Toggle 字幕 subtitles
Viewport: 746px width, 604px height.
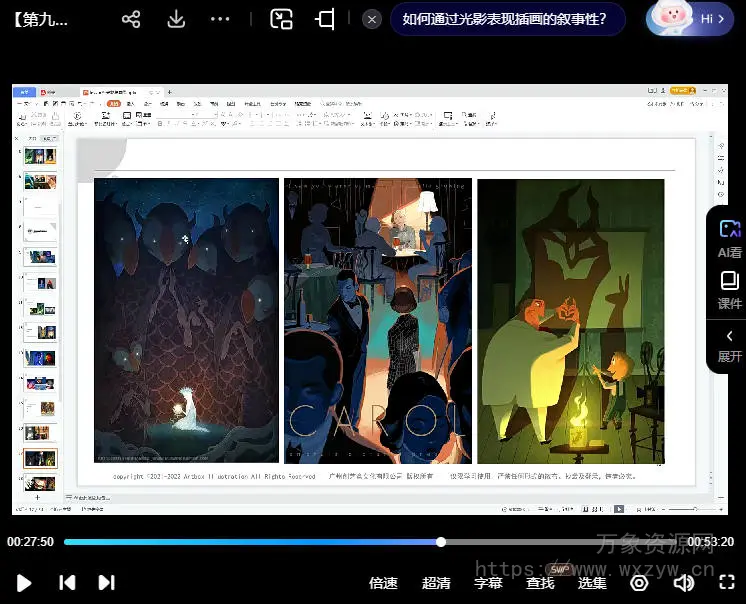pyautogui.click(x=488, y=582)
